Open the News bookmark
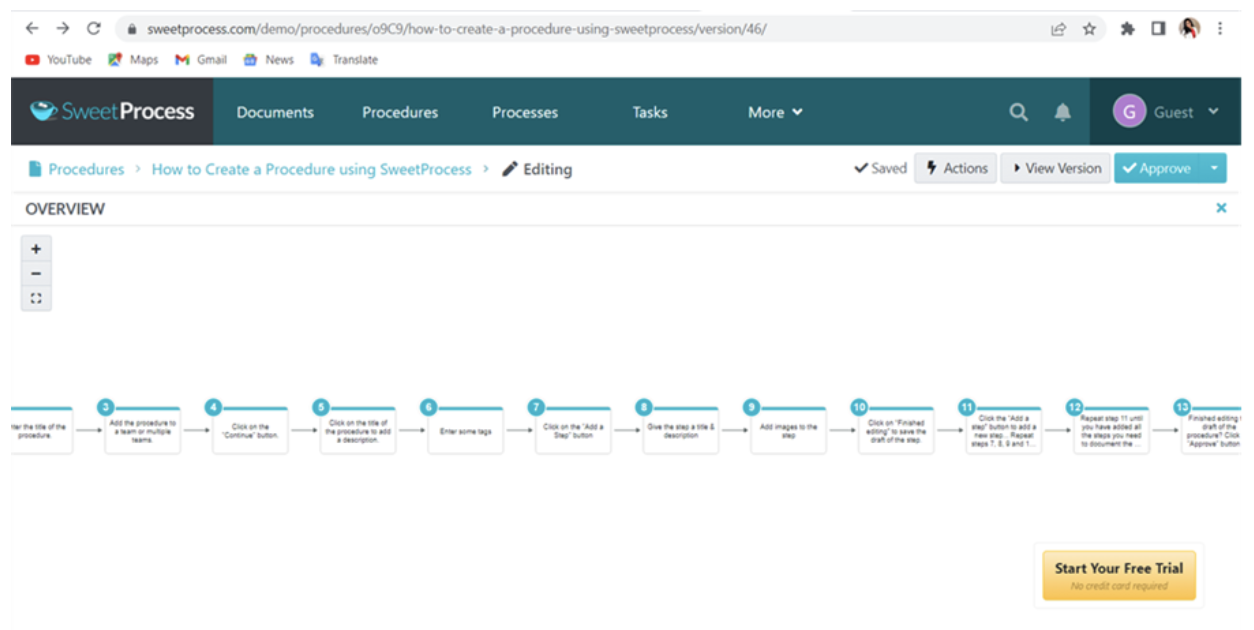 pyautogui.click(x=269, y=60)
